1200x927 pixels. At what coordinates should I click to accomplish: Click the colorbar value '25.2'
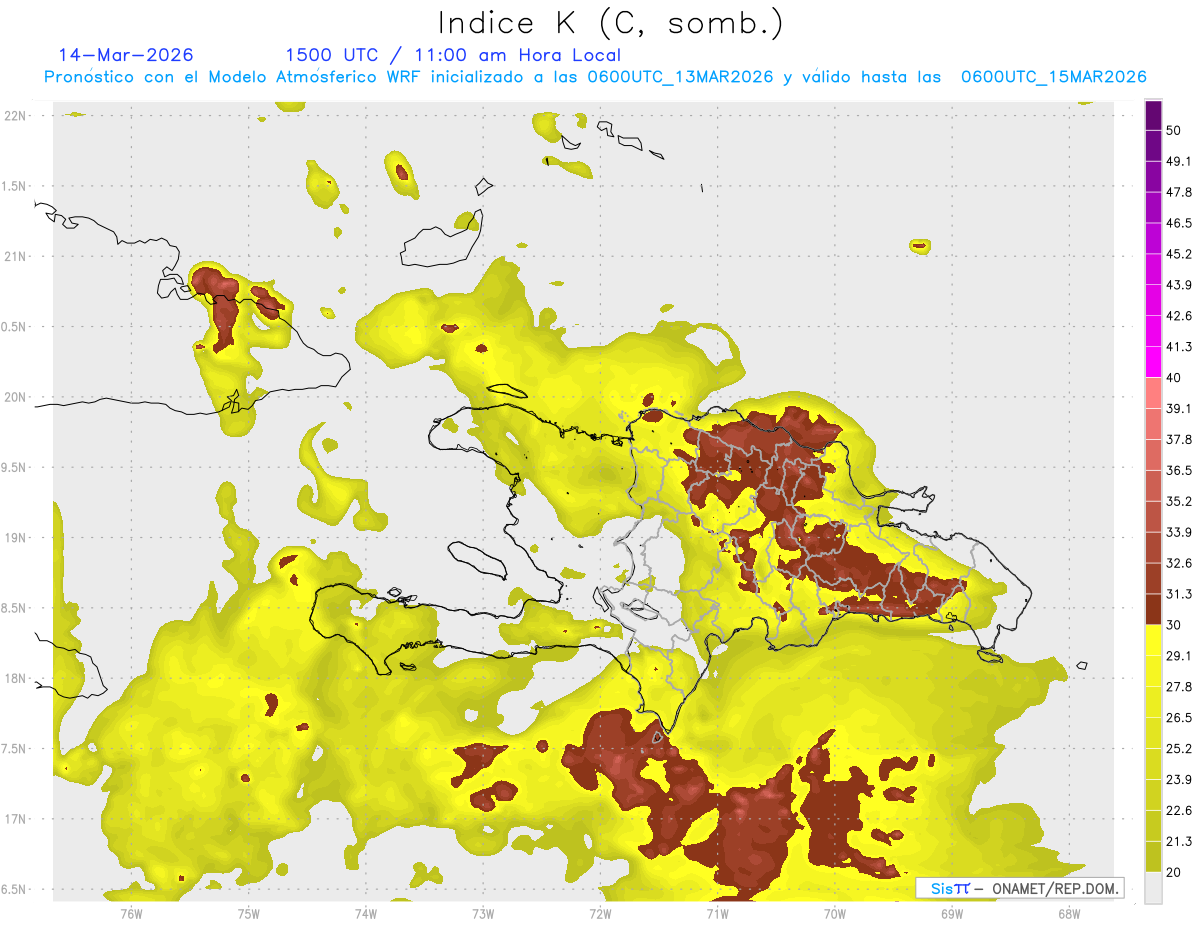1179,748
